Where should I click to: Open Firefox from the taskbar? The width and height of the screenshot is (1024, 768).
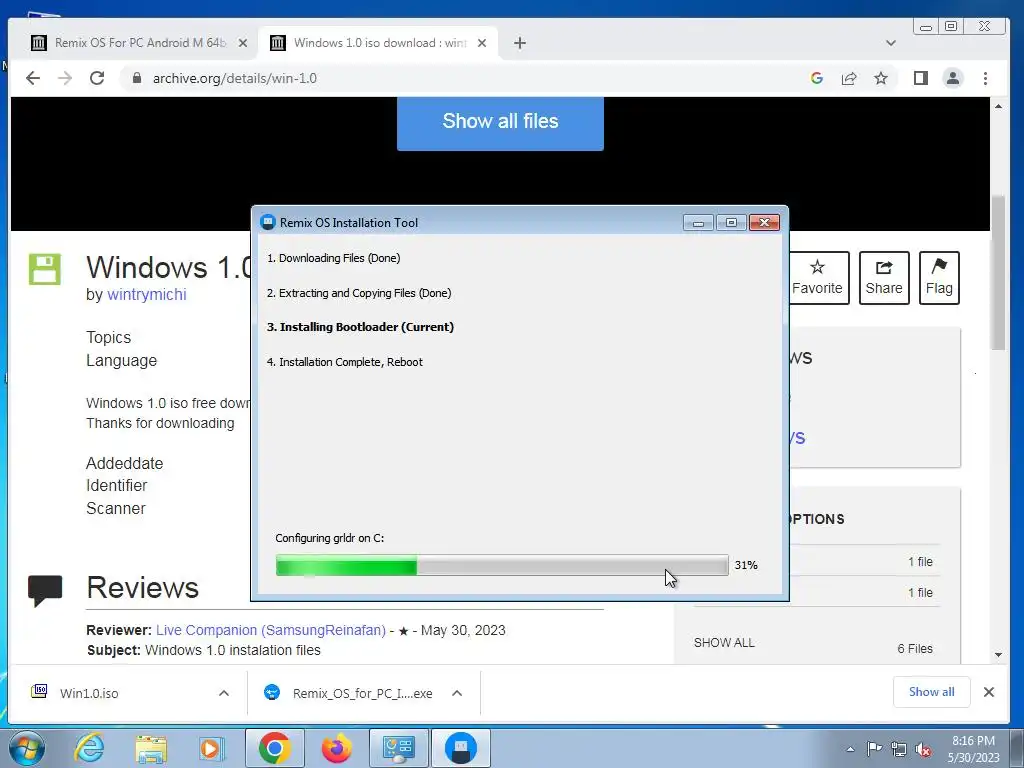tap(337, 748)
